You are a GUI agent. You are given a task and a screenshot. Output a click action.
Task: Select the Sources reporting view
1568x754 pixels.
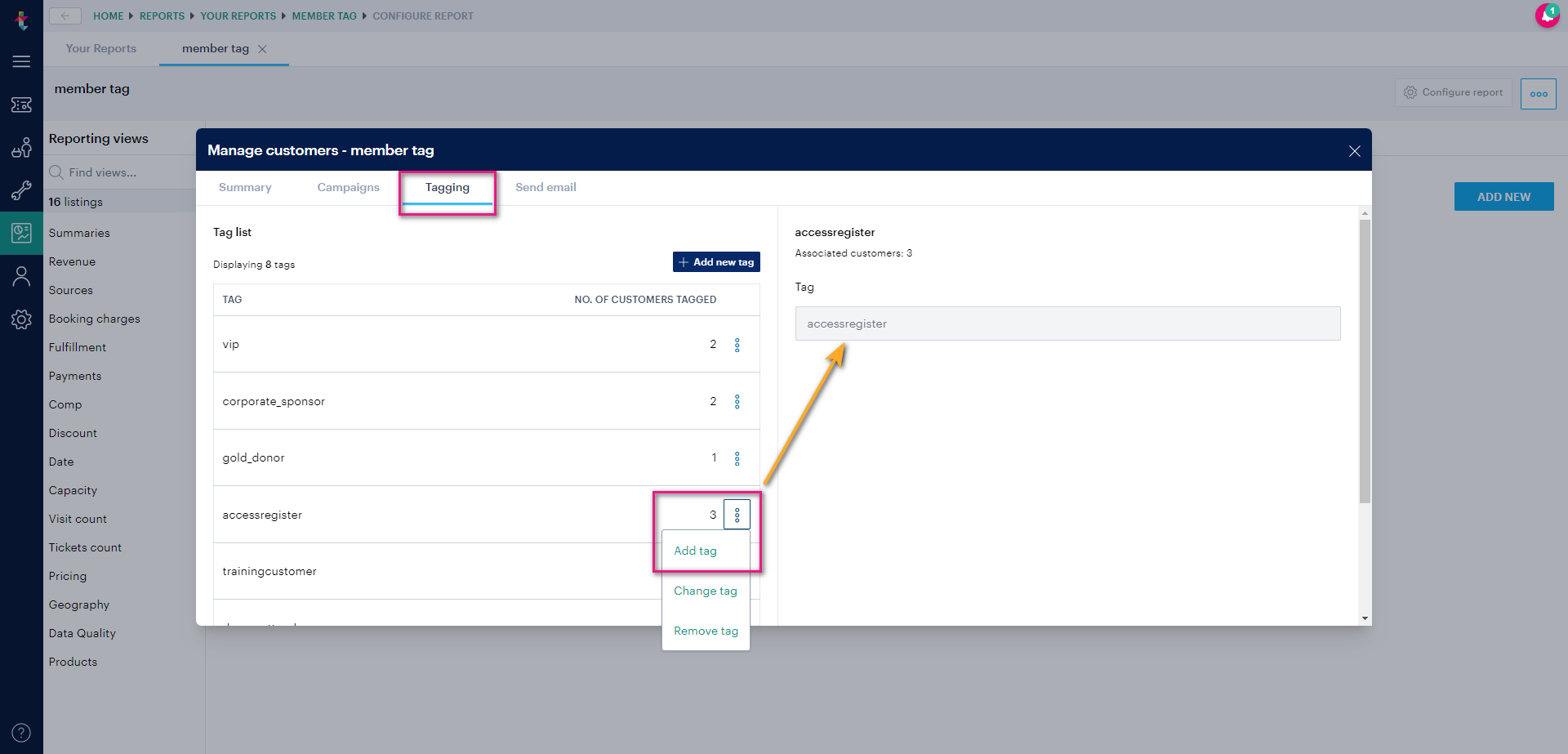coord(71,290)
